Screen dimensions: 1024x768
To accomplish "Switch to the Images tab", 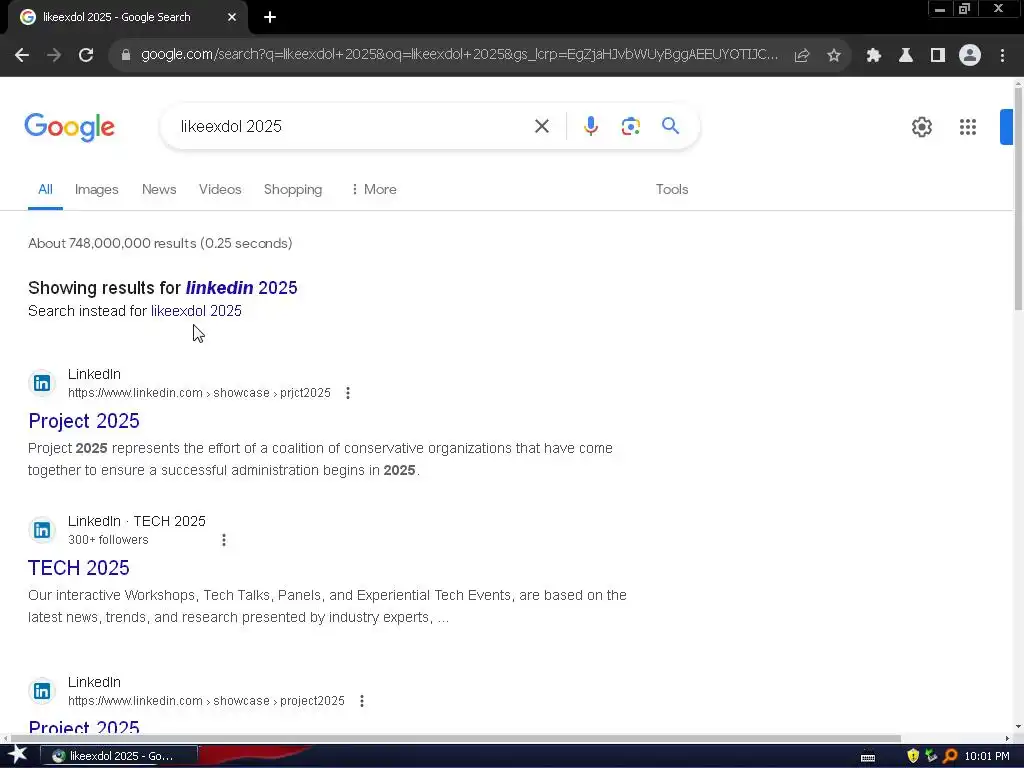I will (97, 189).
